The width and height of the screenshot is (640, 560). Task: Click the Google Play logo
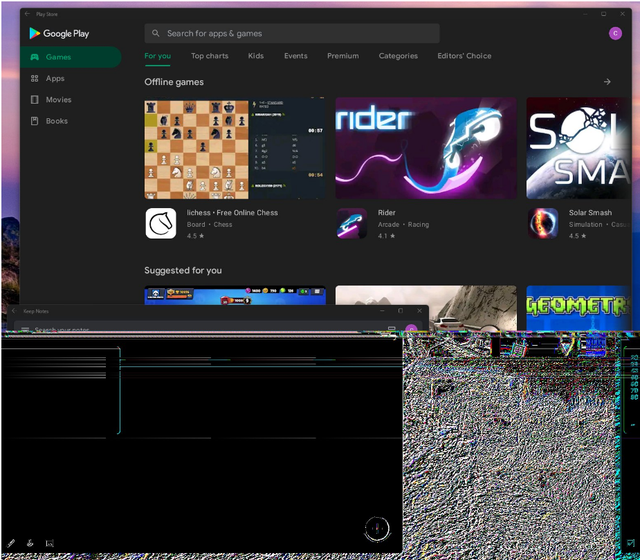tap(59, 33)
